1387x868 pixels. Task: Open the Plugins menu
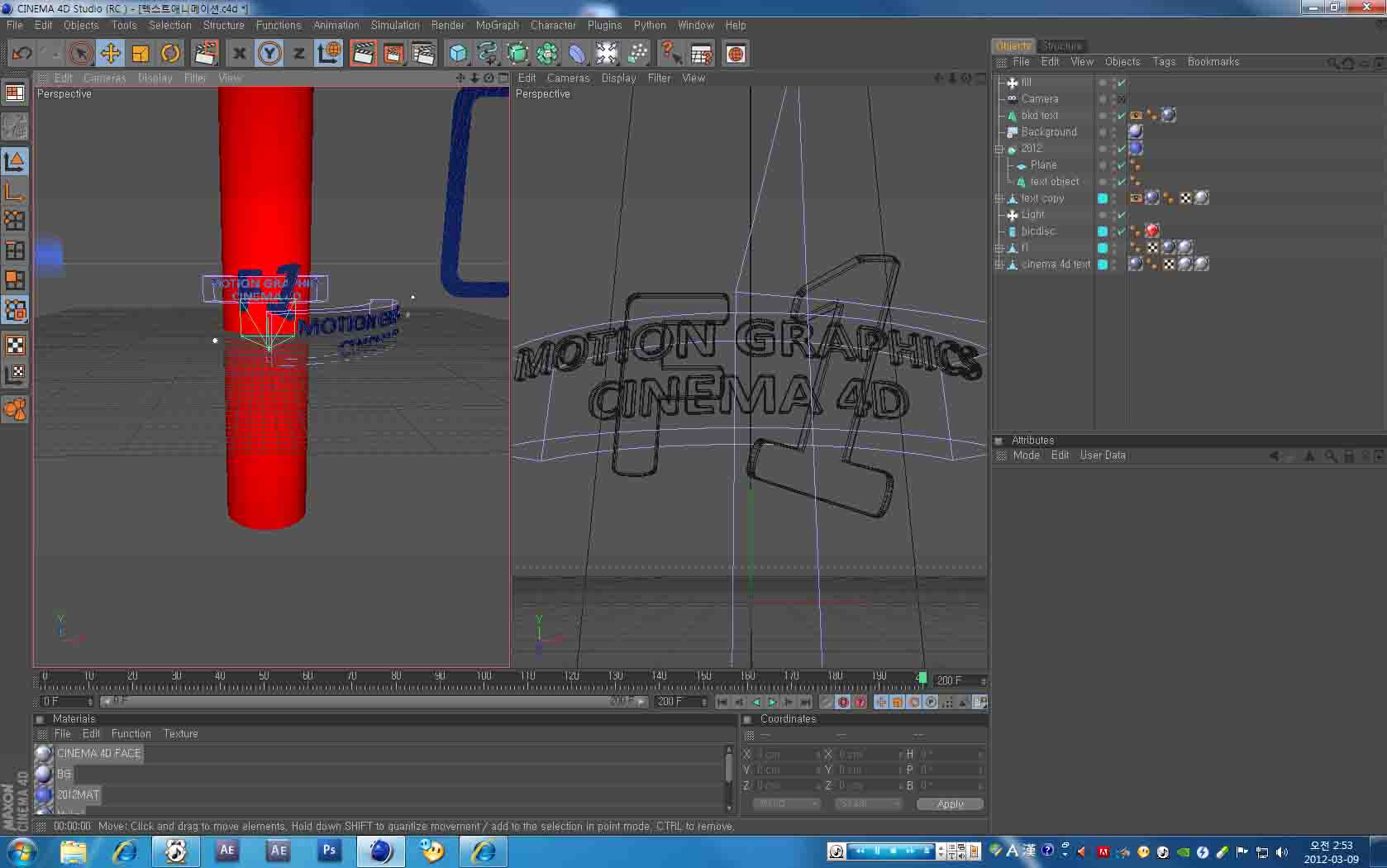coord(604,26)
